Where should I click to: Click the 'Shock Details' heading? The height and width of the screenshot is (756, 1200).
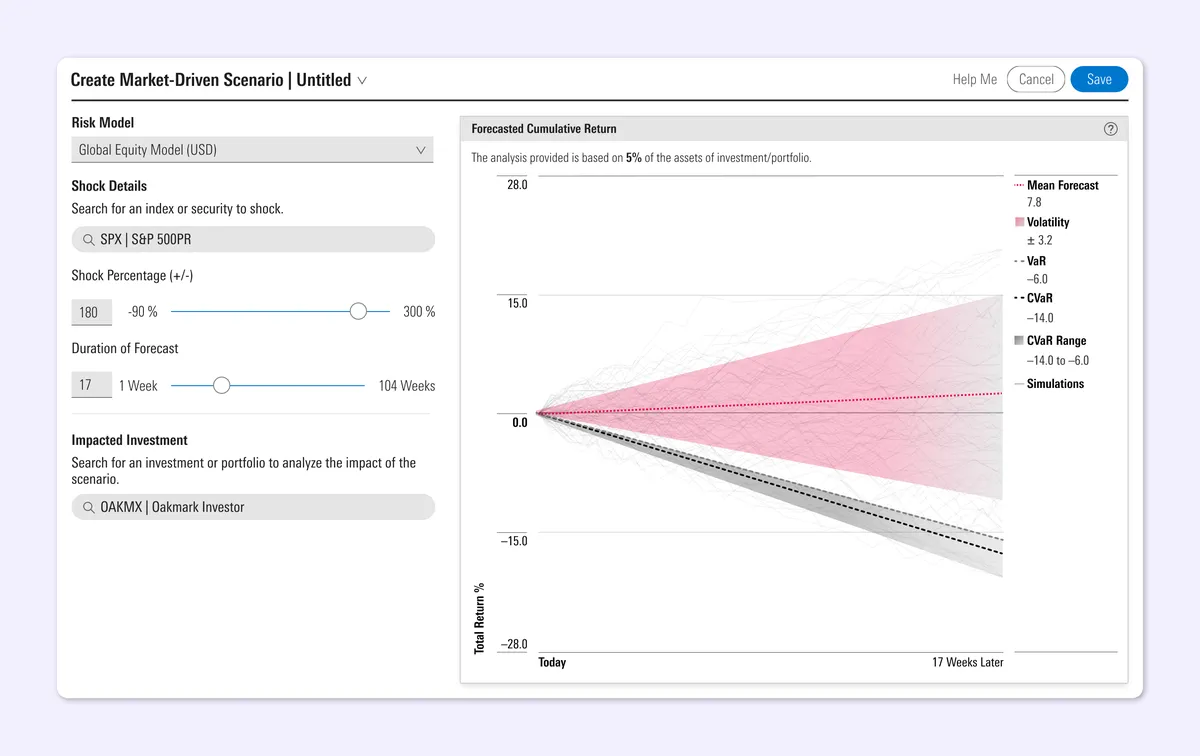[109, 186]
